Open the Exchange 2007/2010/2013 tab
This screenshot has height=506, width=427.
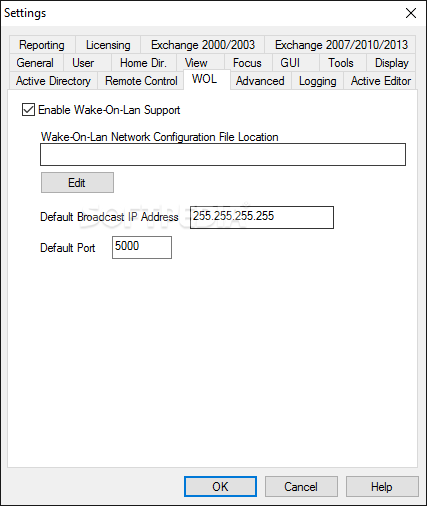pos(341,45)
